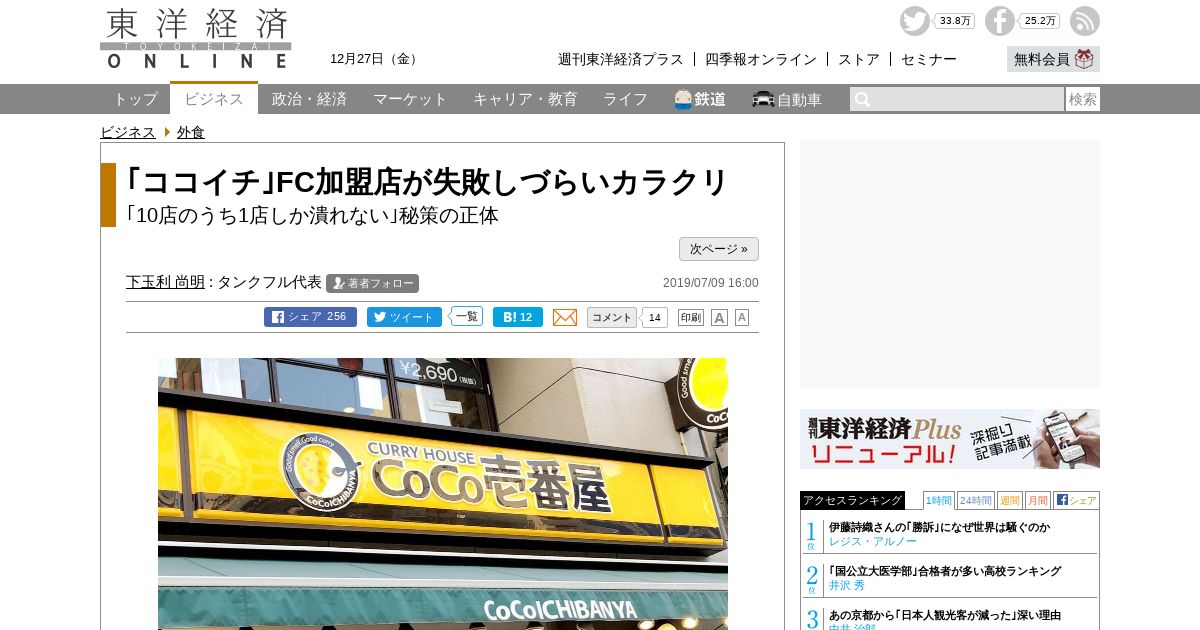Open the ストア store link
Viewport: 1200px width, 630px height.
pyautogui.click(x=859, y=59)
